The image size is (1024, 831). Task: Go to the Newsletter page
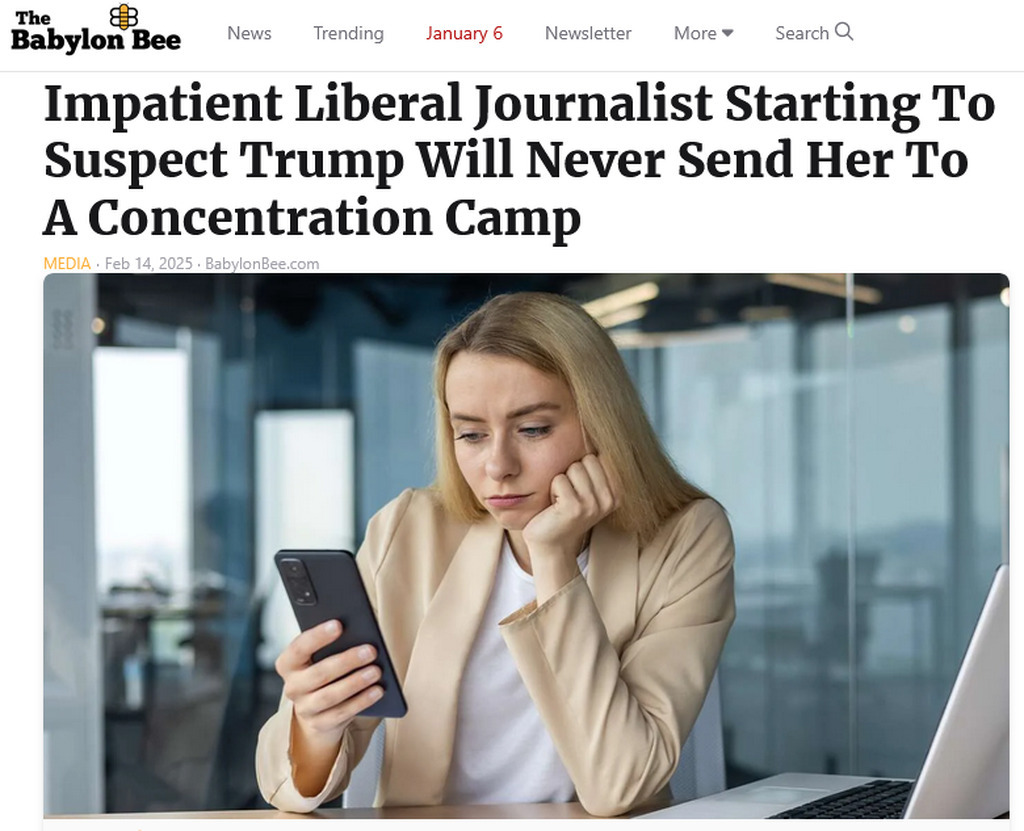point(588,33)
